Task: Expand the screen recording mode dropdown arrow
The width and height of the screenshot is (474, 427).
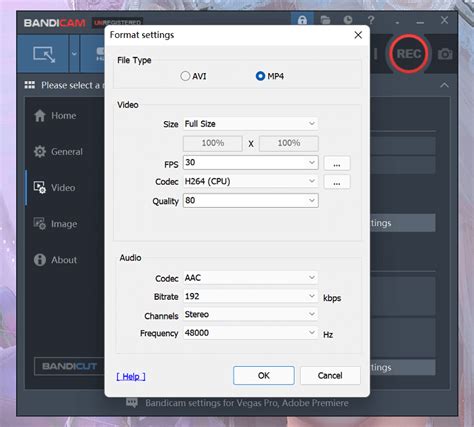Action: 74,54
